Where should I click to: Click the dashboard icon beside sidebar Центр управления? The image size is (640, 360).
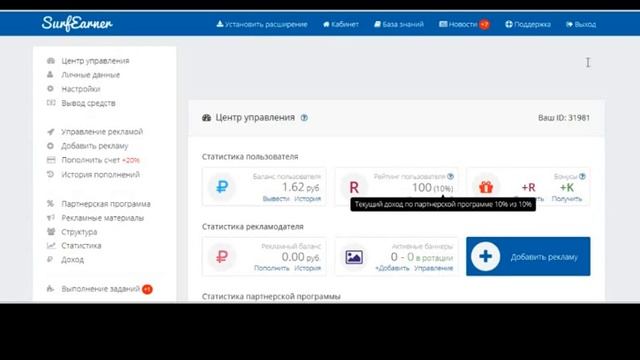point(51,61)
